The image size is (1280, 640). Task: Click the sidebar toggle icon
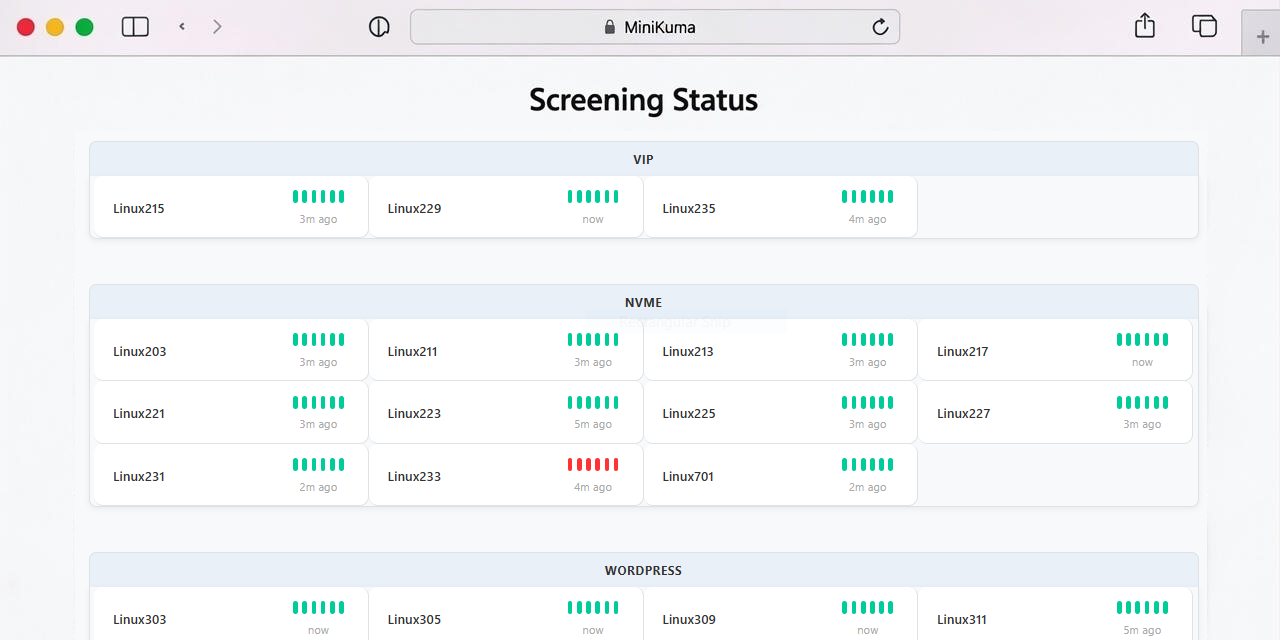(135, 27)
